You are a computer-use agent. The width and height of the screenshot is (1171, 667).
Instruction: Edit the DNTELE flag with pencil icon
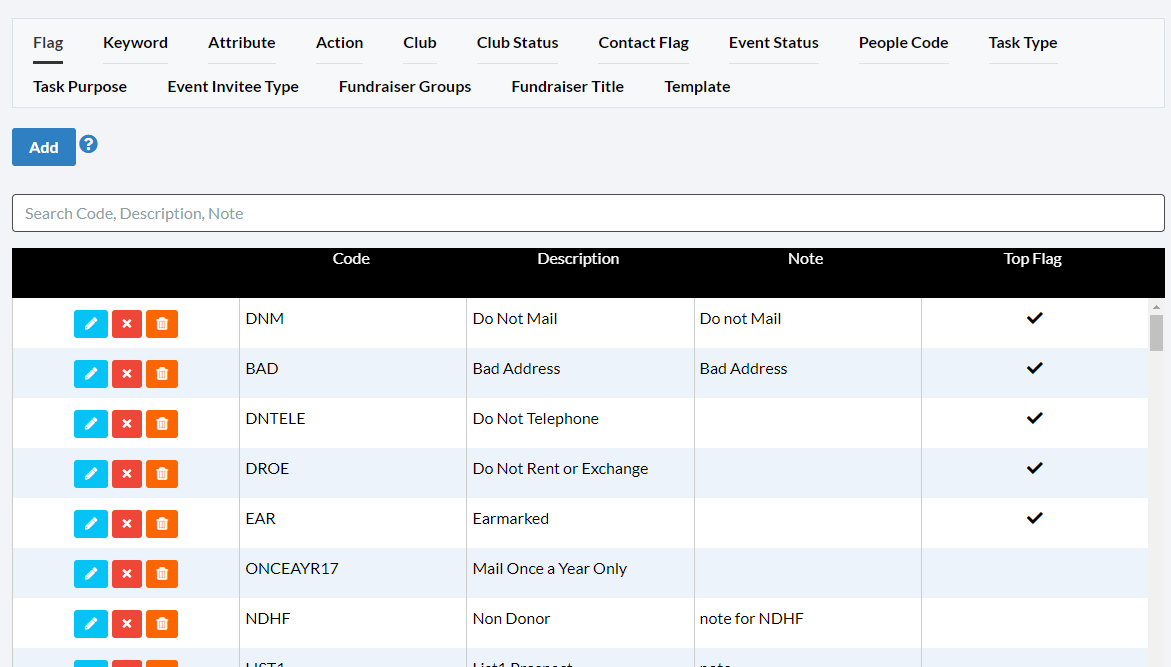(90, 424)
